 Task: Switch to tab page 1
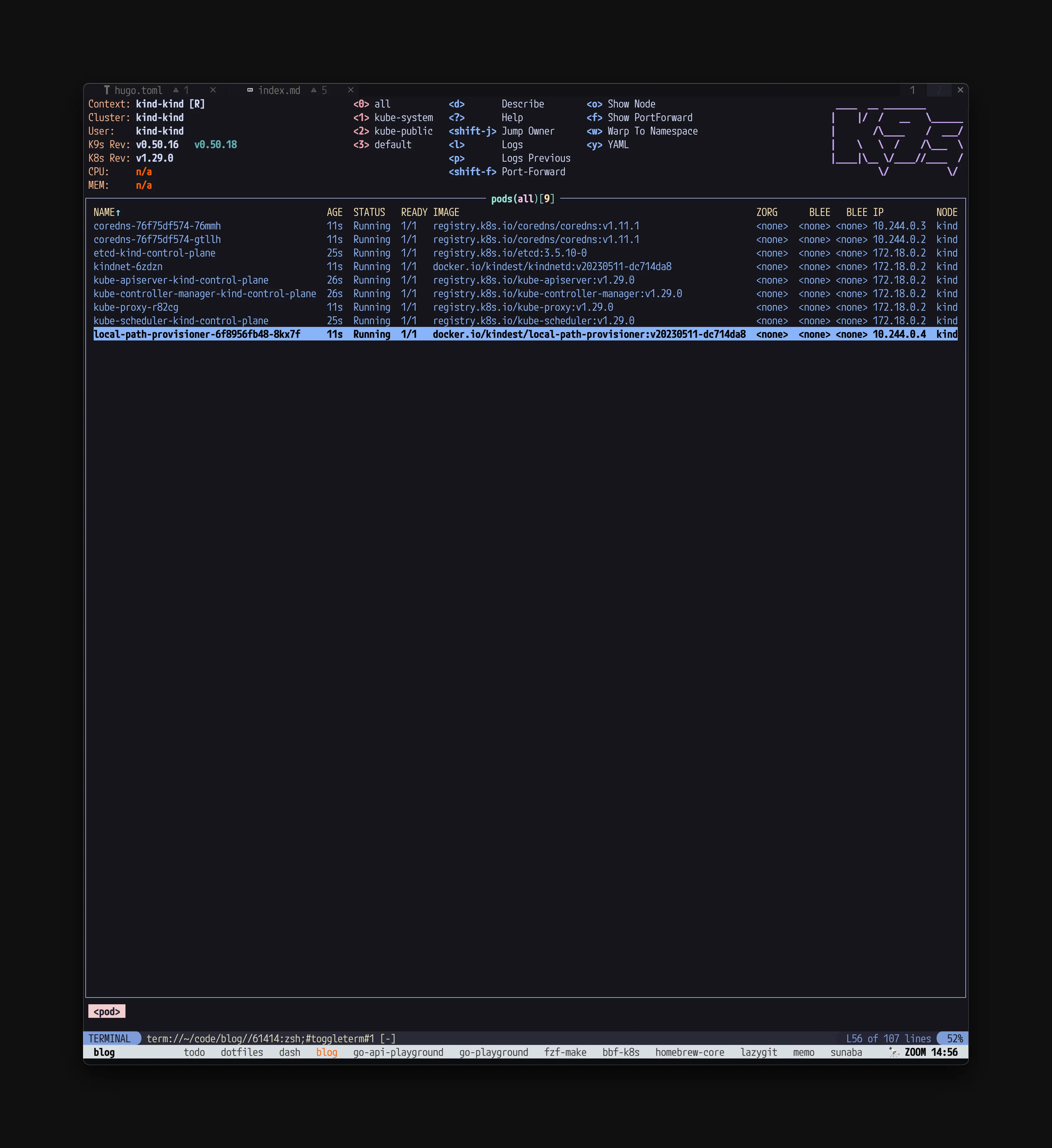(912, 90)
